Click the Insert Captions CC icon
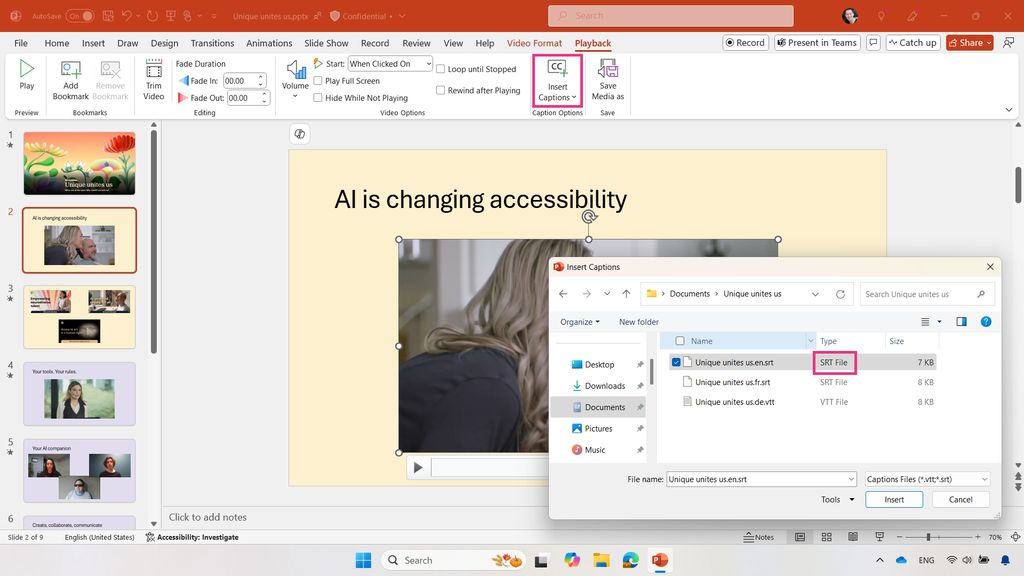Screen dimensions: 1024x576 tap(557, 69)
